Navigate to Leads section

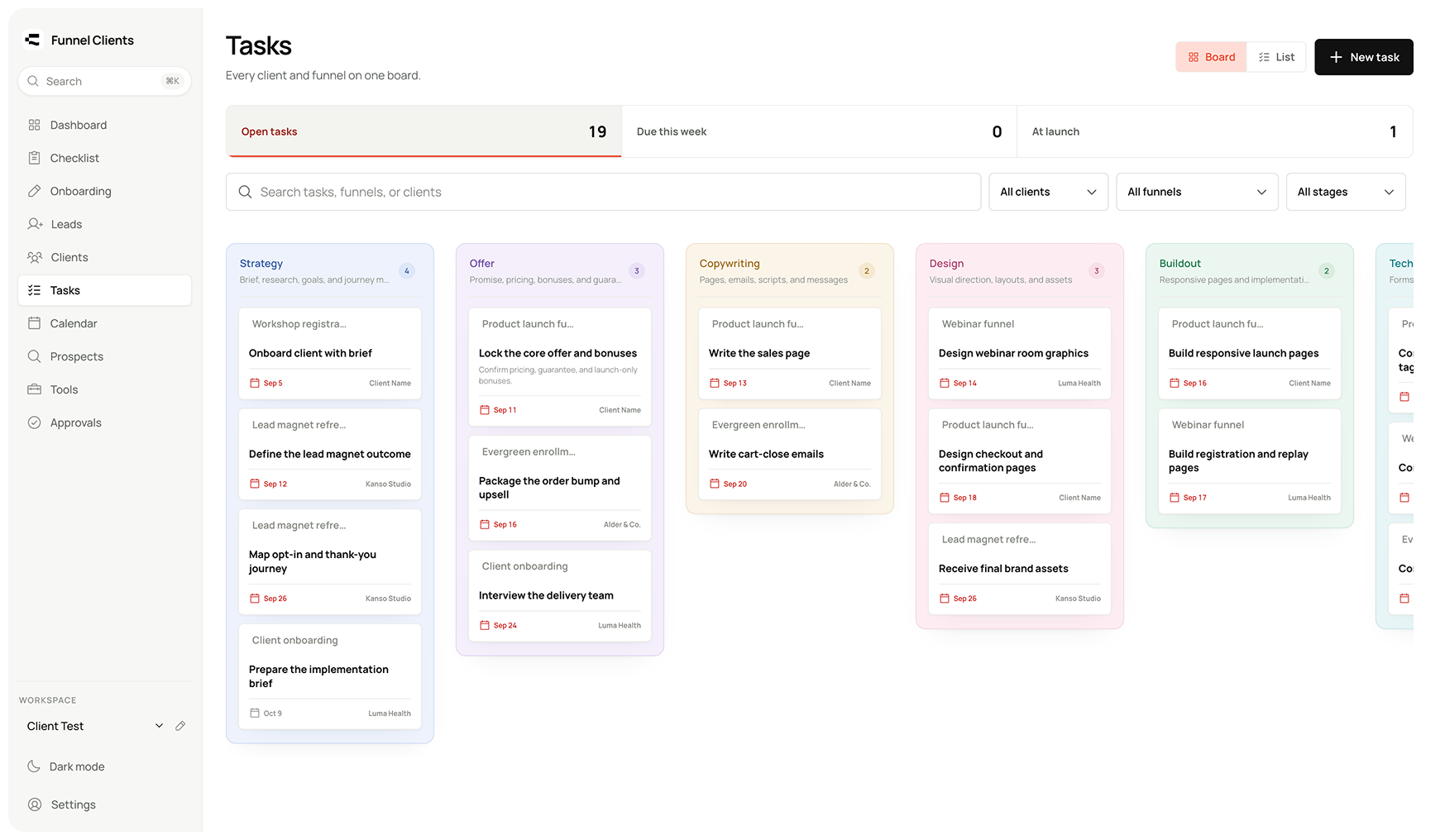pyautogui.click(x=104, y=224)
